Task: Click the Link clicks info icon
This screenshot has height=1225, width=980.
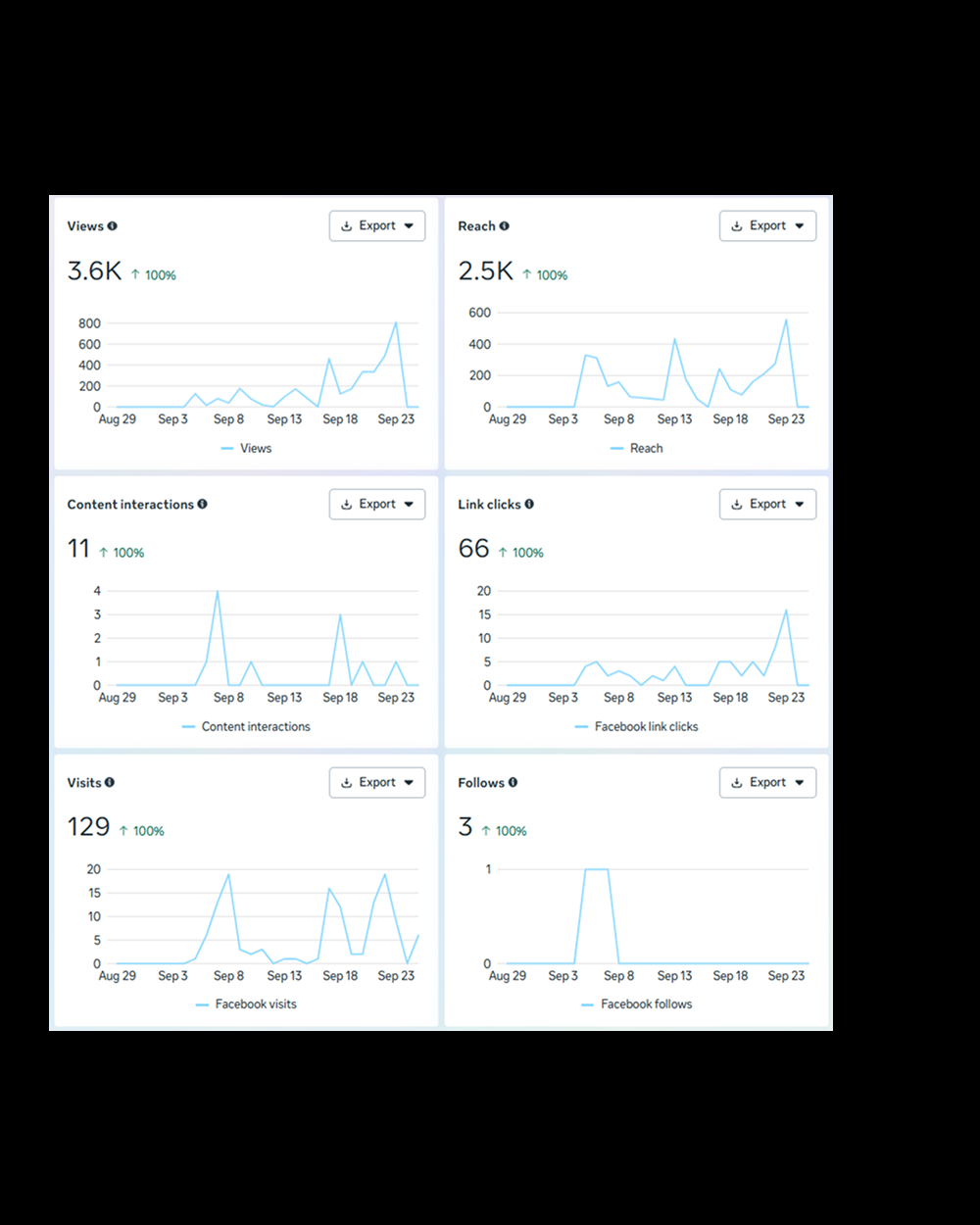Action: click(529, 504)
